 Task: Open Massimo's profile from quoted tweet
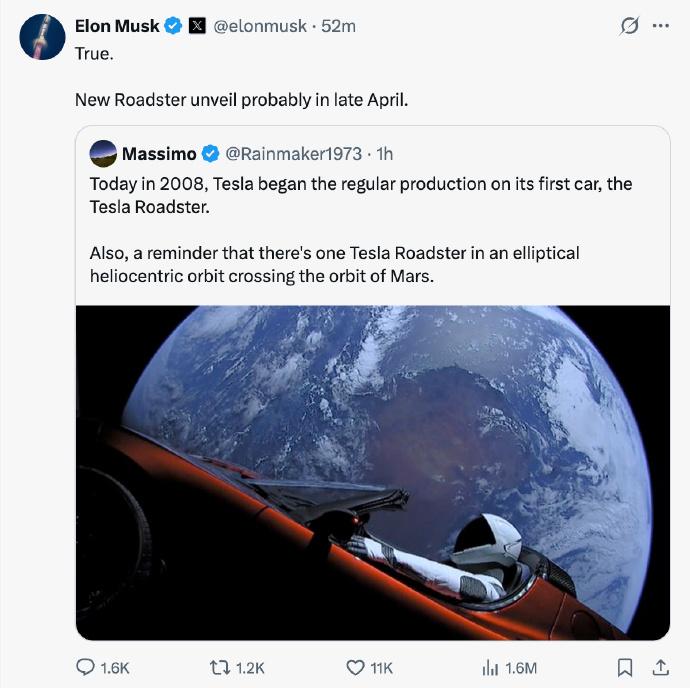(159, 153)
